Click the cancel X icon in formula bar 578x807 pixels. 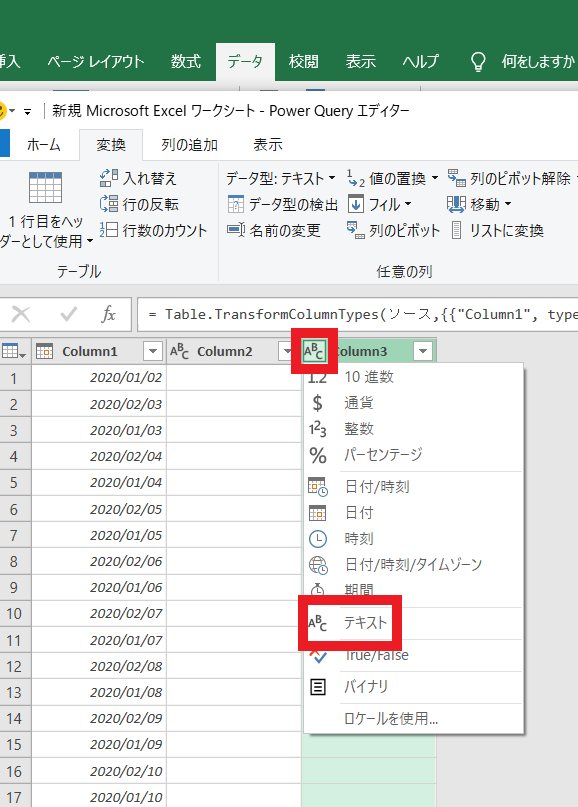pyautogui.click(x=21, y=313)
